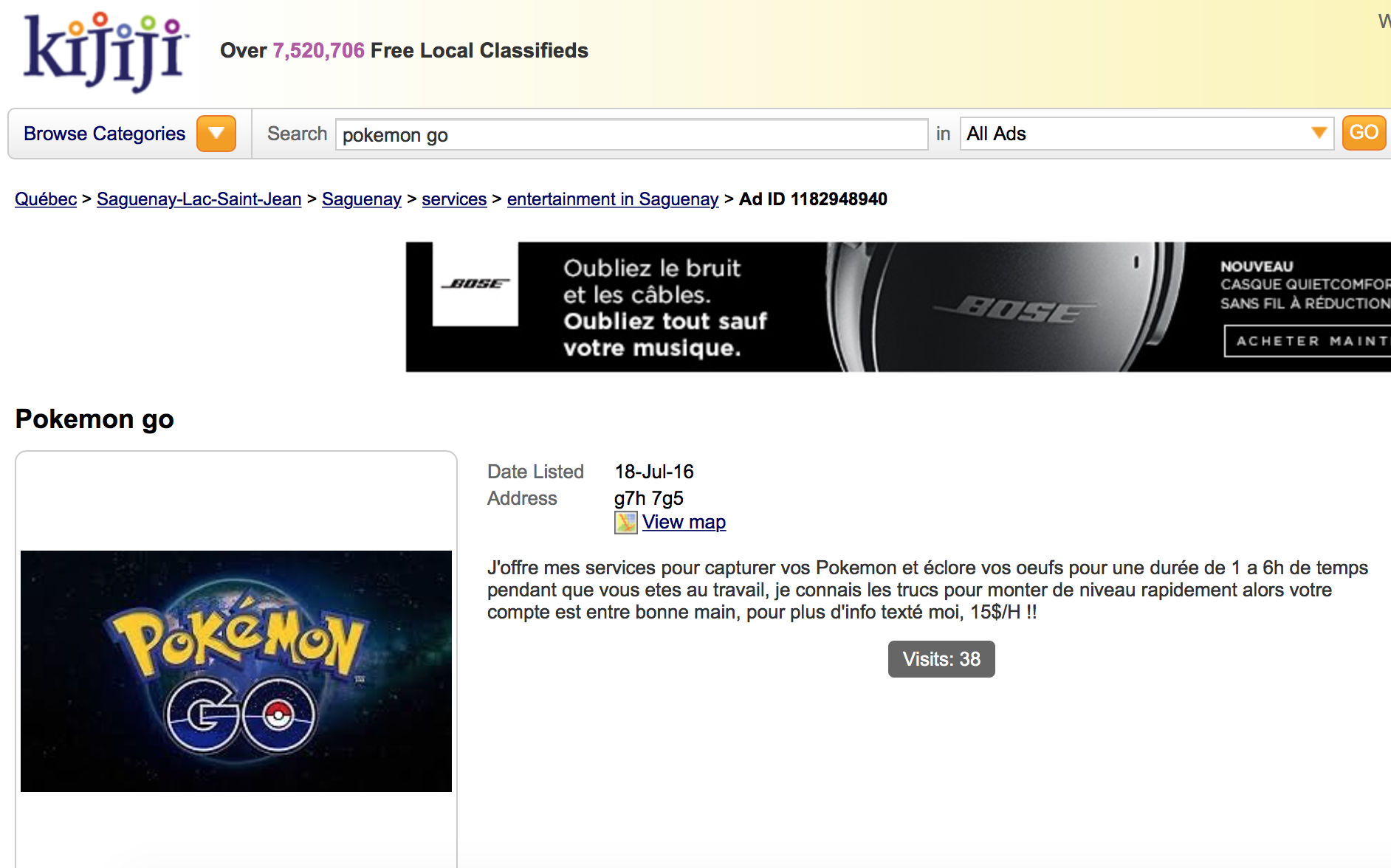Click the Bose logo in the banner ad
Screen dimensions: 1391x868
click(x=475, y=283)
